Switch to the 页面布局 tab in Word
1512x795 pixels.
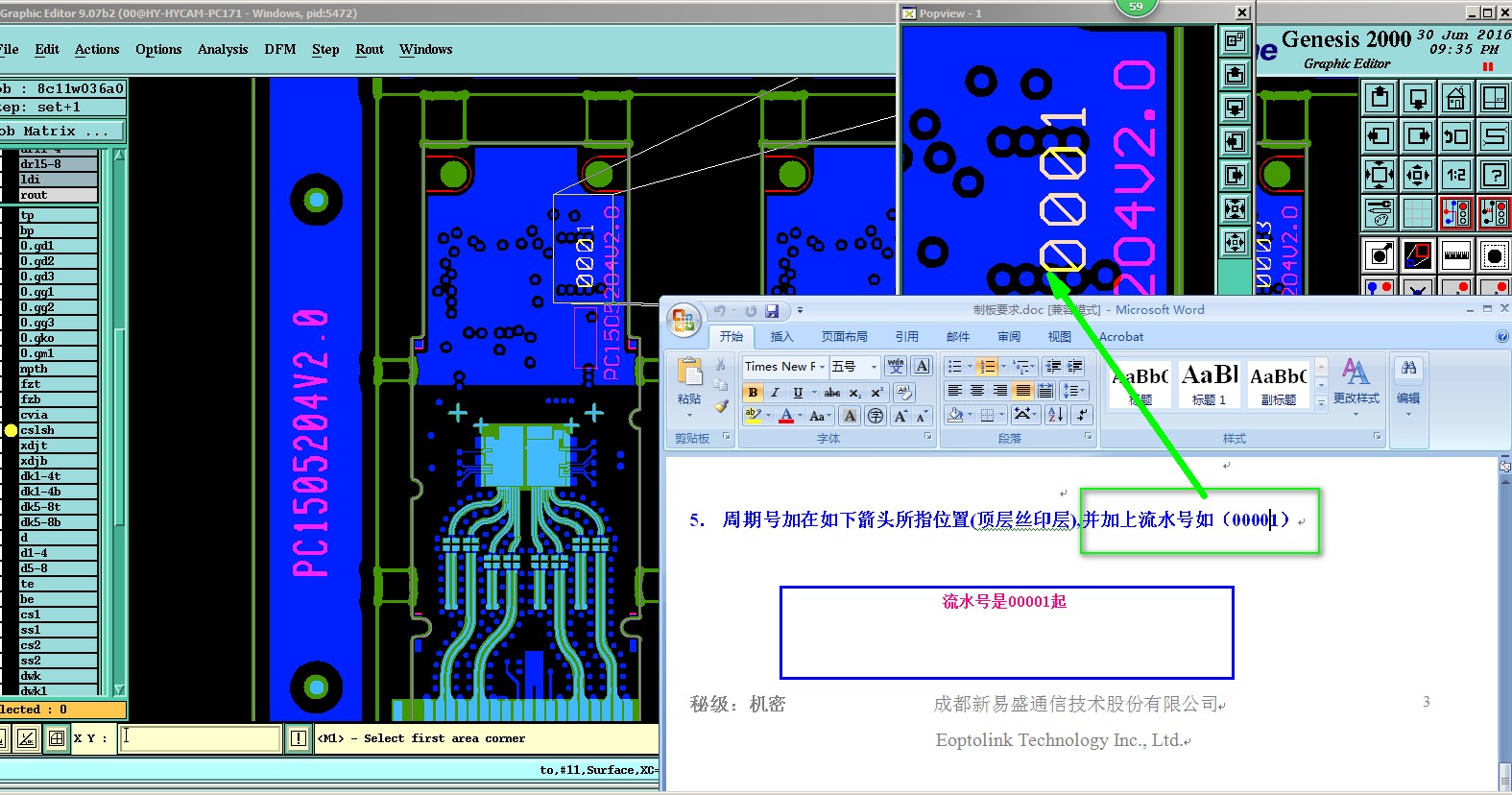(x=845, y=337)
